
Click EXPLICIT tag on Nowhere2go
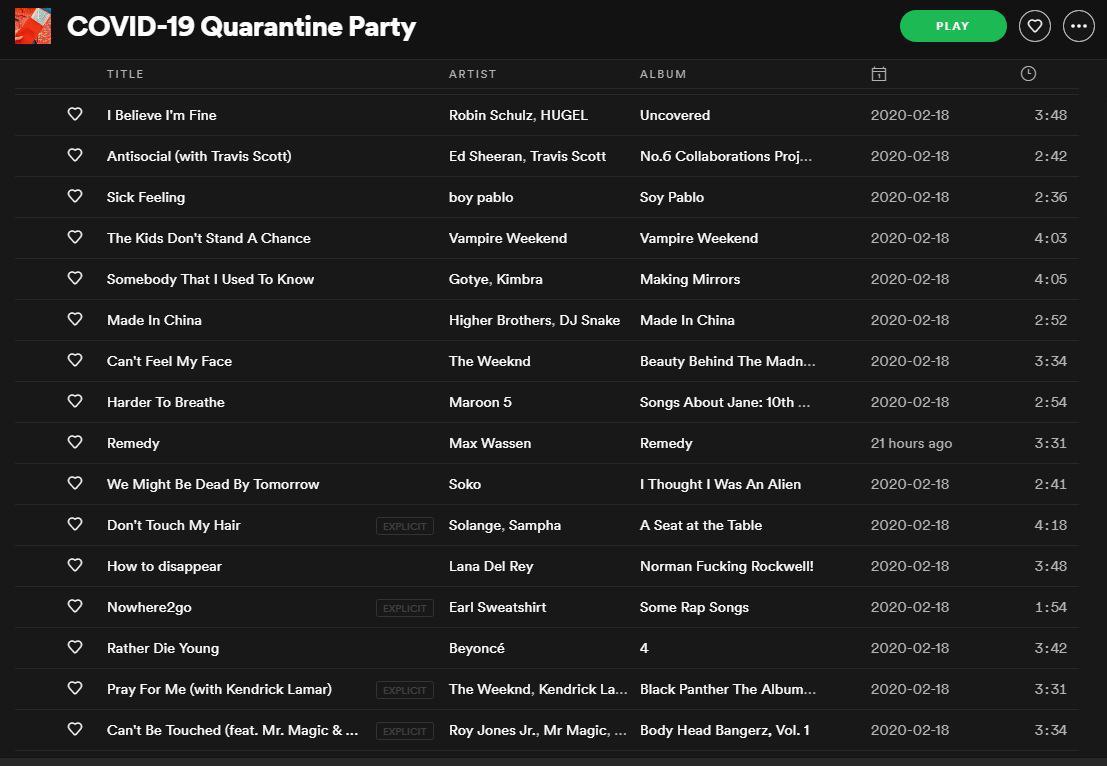pos(405,608)
